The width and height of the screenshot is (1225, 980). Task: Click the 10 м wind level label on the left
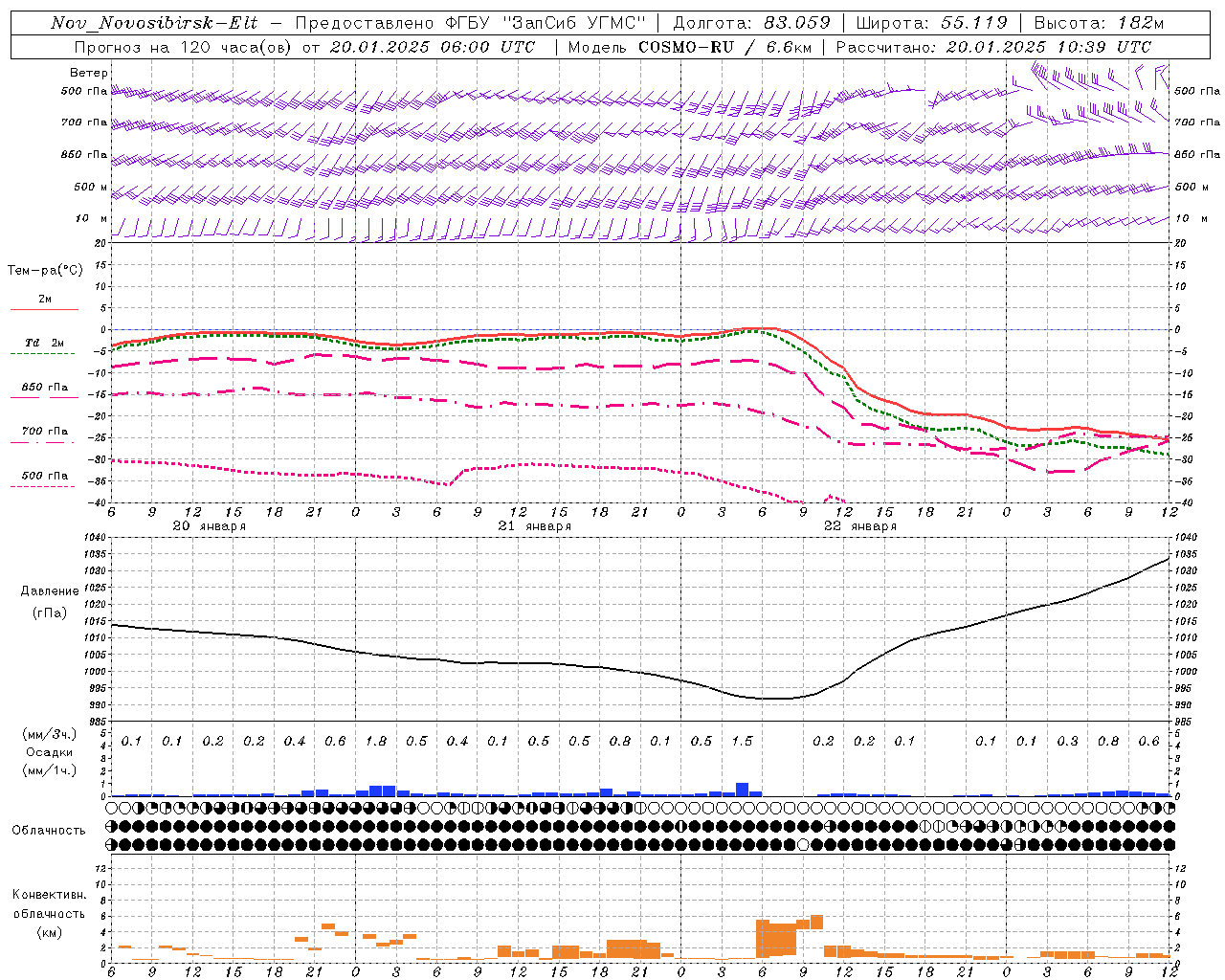click(92, 219)
